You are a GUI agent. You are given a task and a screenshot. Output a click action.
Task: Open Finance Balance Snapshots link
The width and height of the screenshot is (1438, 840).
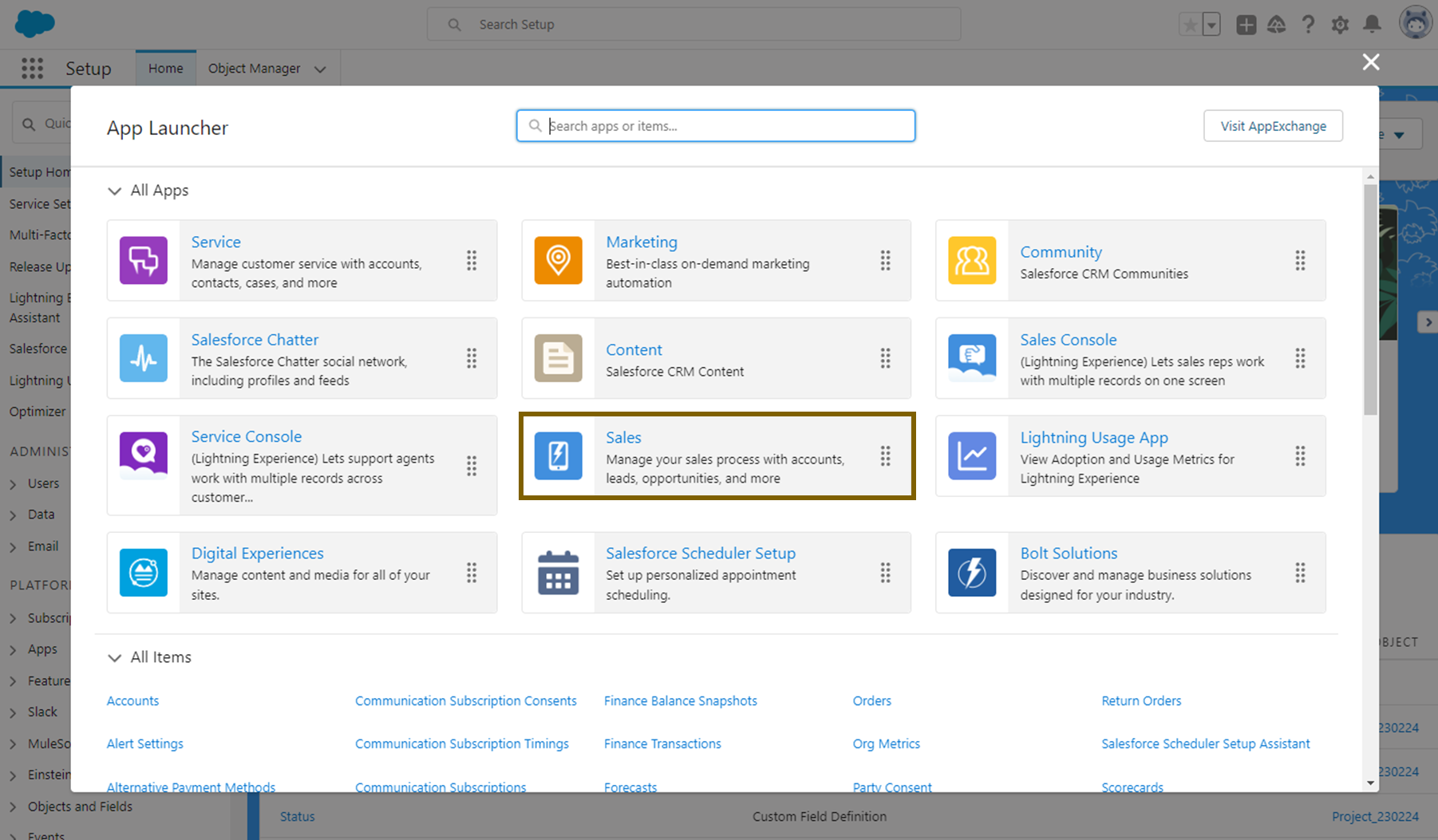[x=680, y=700]
